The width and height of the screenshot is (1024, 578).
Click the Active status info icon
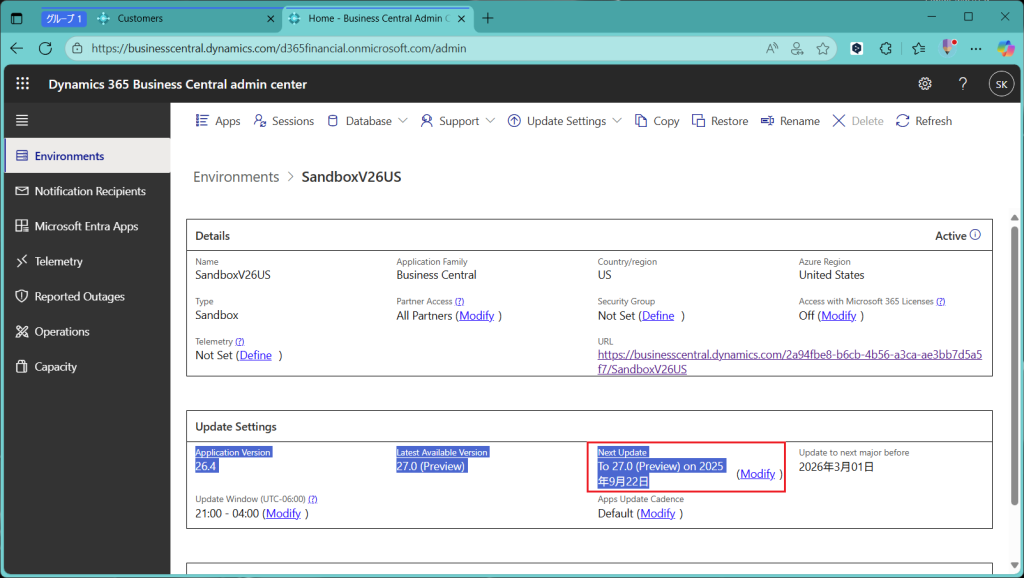pos(975,236)
